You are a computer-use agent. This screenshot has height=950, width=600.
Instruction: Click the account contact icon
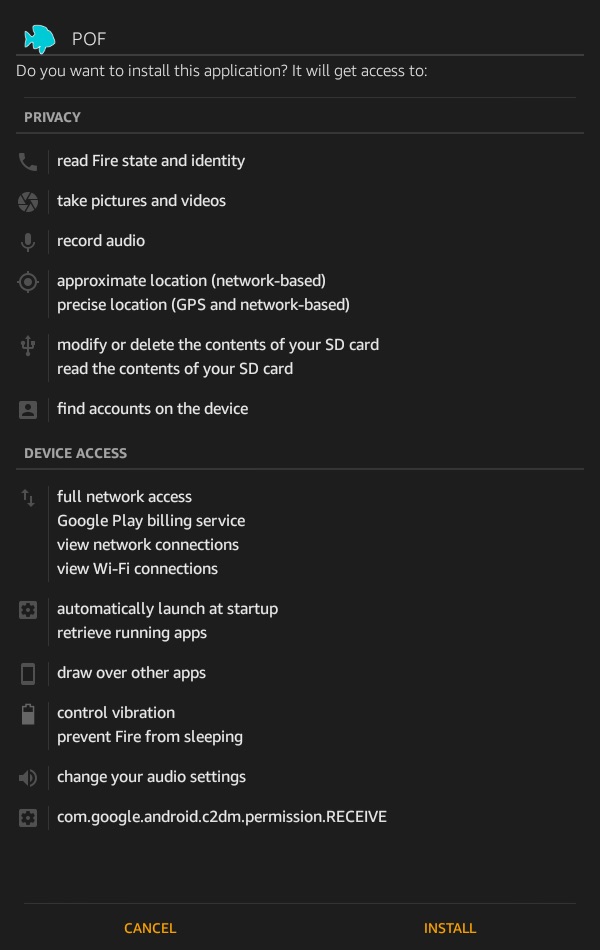coord(28,410)
